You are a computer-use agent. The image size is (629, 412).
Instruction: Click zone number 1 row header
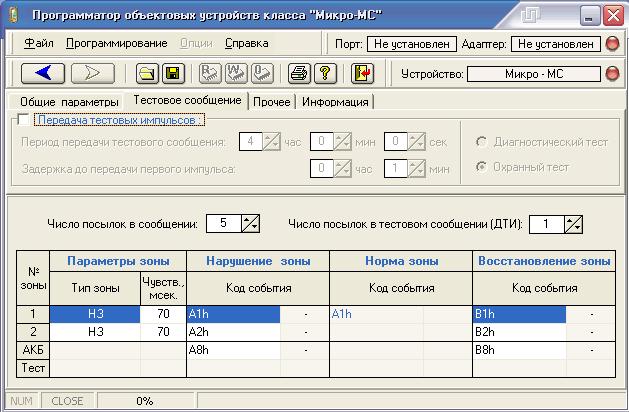[33, 314]
